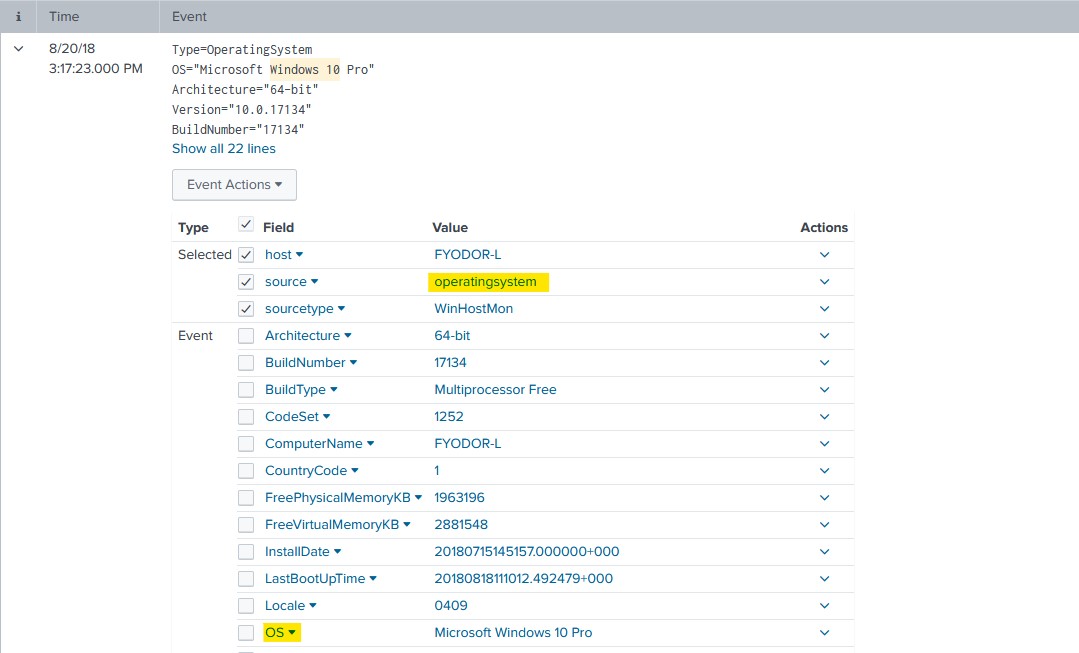
Task: Open the actions chevron for Locale row
Action: [x=824, y=606]
